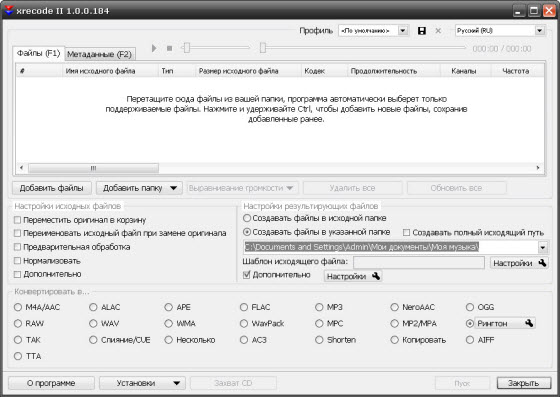This screenshot has height=397, width=560.
Task: Select Слияние/CUE option
Action: (93, 340)
